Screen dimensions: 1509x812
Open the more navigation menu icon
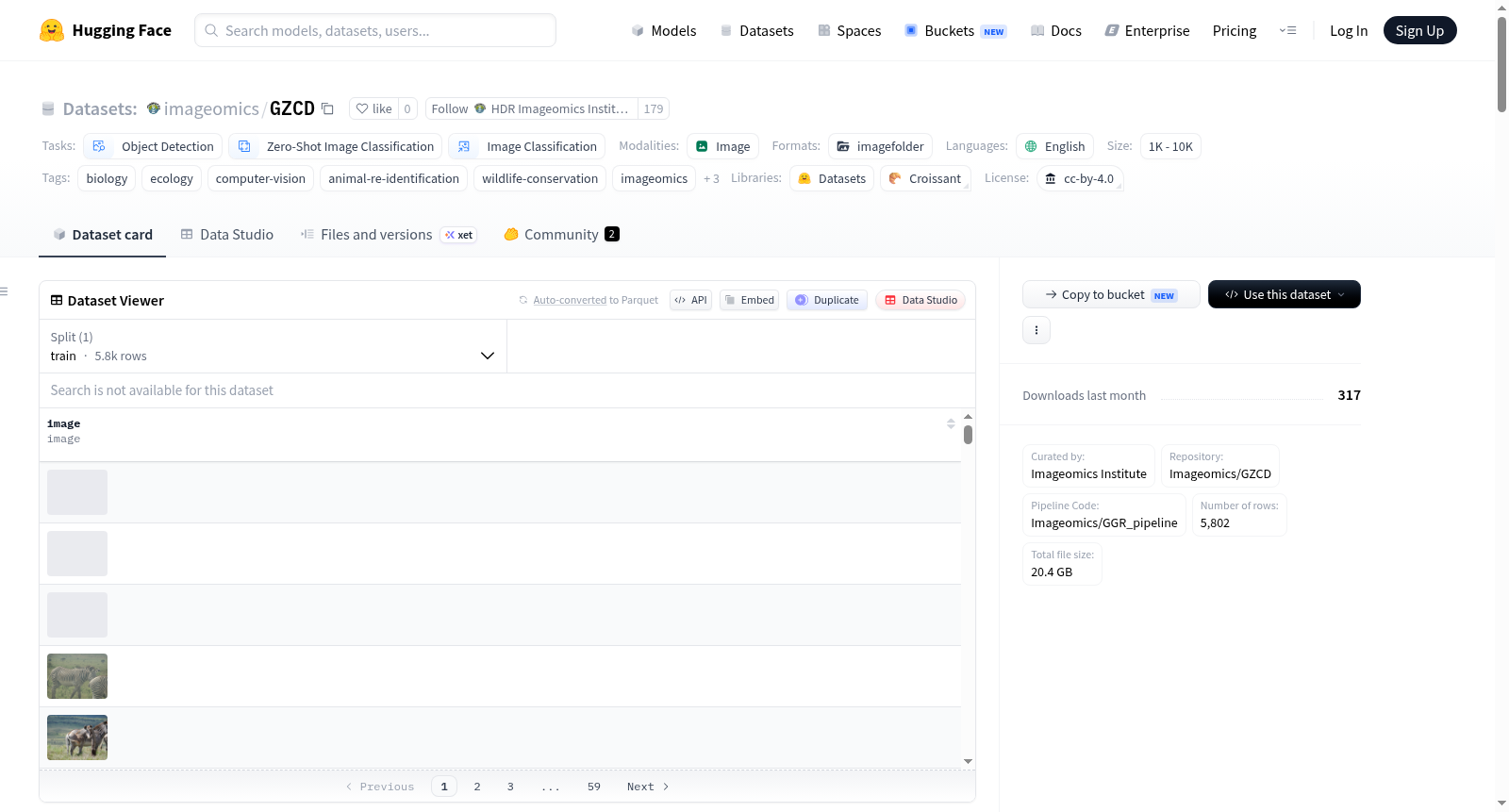tap(1287, 30)
